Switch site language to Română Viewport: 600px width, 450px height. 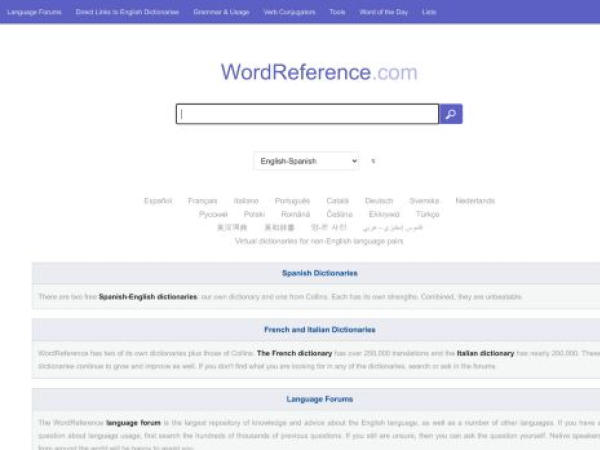[295, 214]
